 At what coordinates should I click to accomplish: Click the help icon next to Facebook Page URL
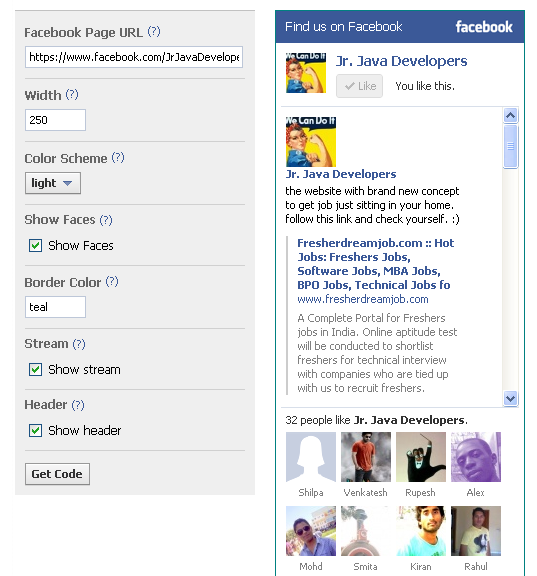coord(154,32)
